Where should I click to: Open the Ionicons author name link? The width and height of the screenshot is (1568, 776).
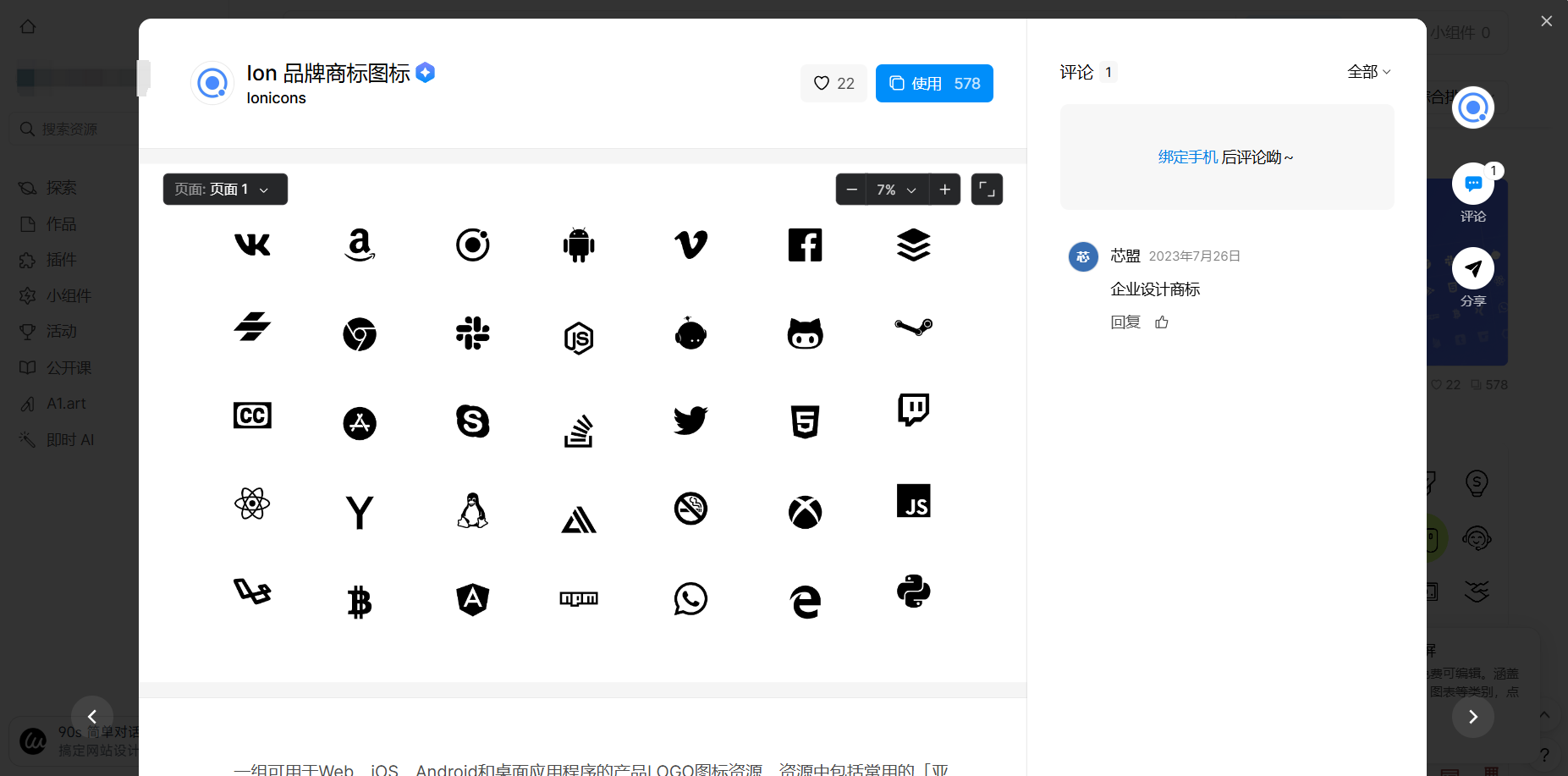[276, 98]
